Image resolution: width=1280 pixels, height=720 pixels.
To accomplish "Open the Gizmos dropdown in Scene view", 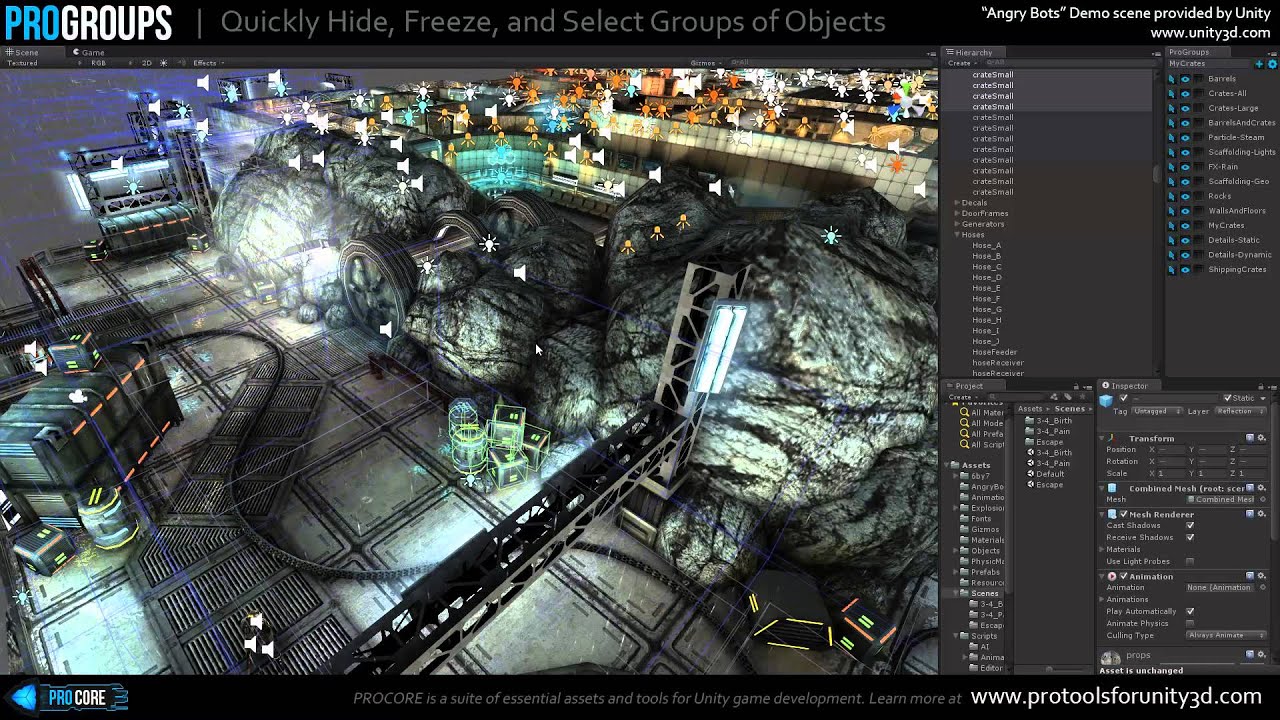I will (x=705, y=63).
